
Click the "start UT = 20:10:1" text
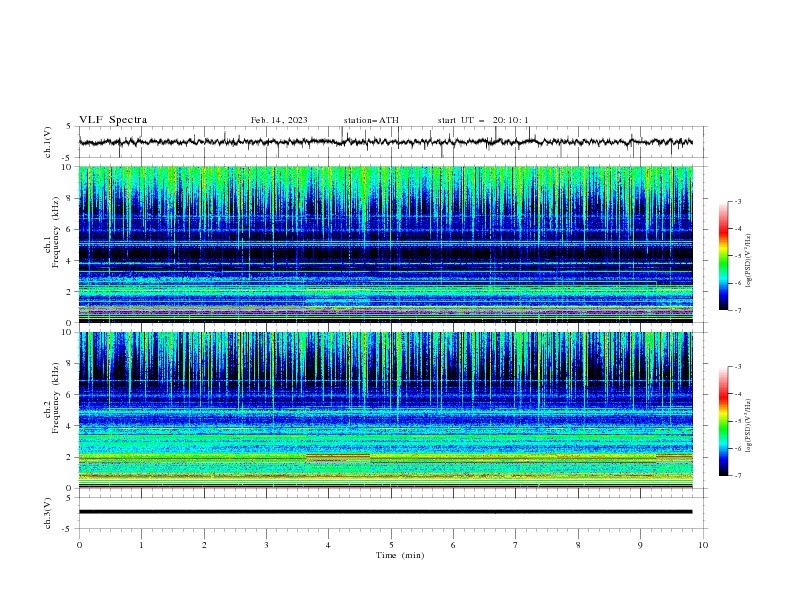483,120
